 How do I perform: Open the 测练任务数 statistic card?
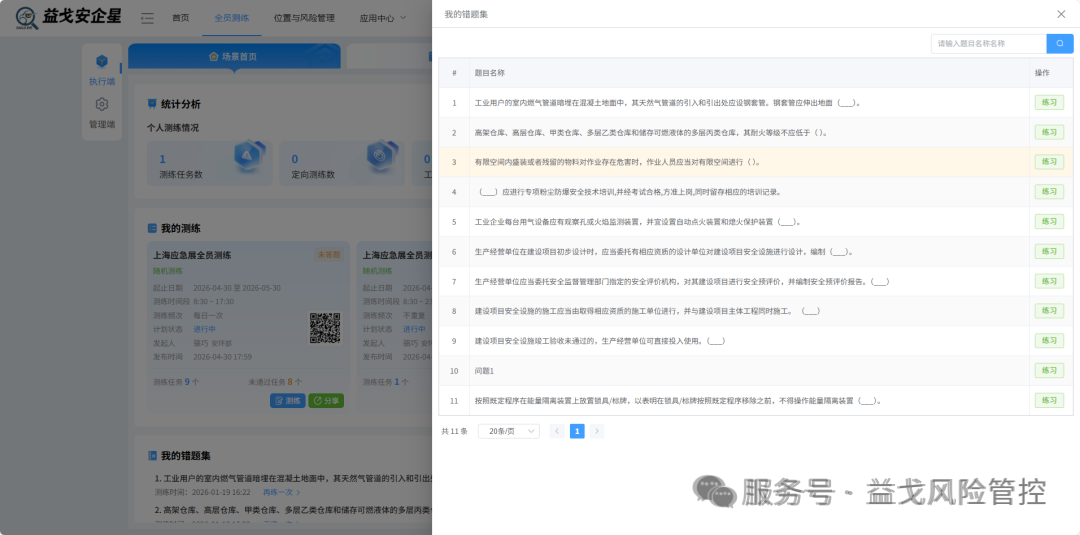(209, 164)
